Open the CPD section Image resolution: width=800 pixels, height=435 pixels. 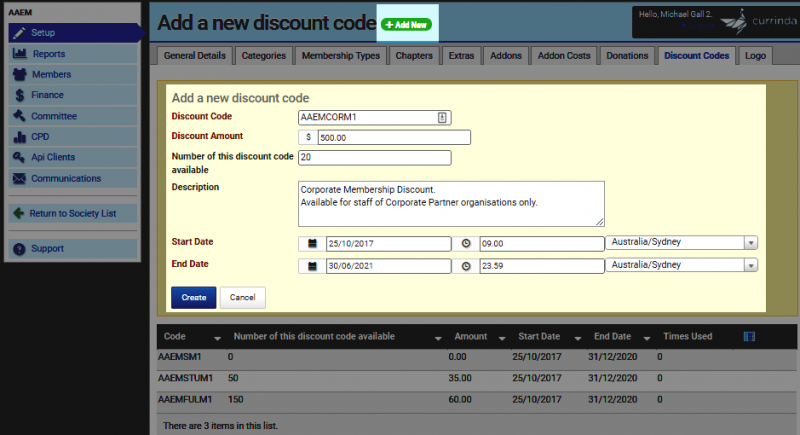pos(73,137)
